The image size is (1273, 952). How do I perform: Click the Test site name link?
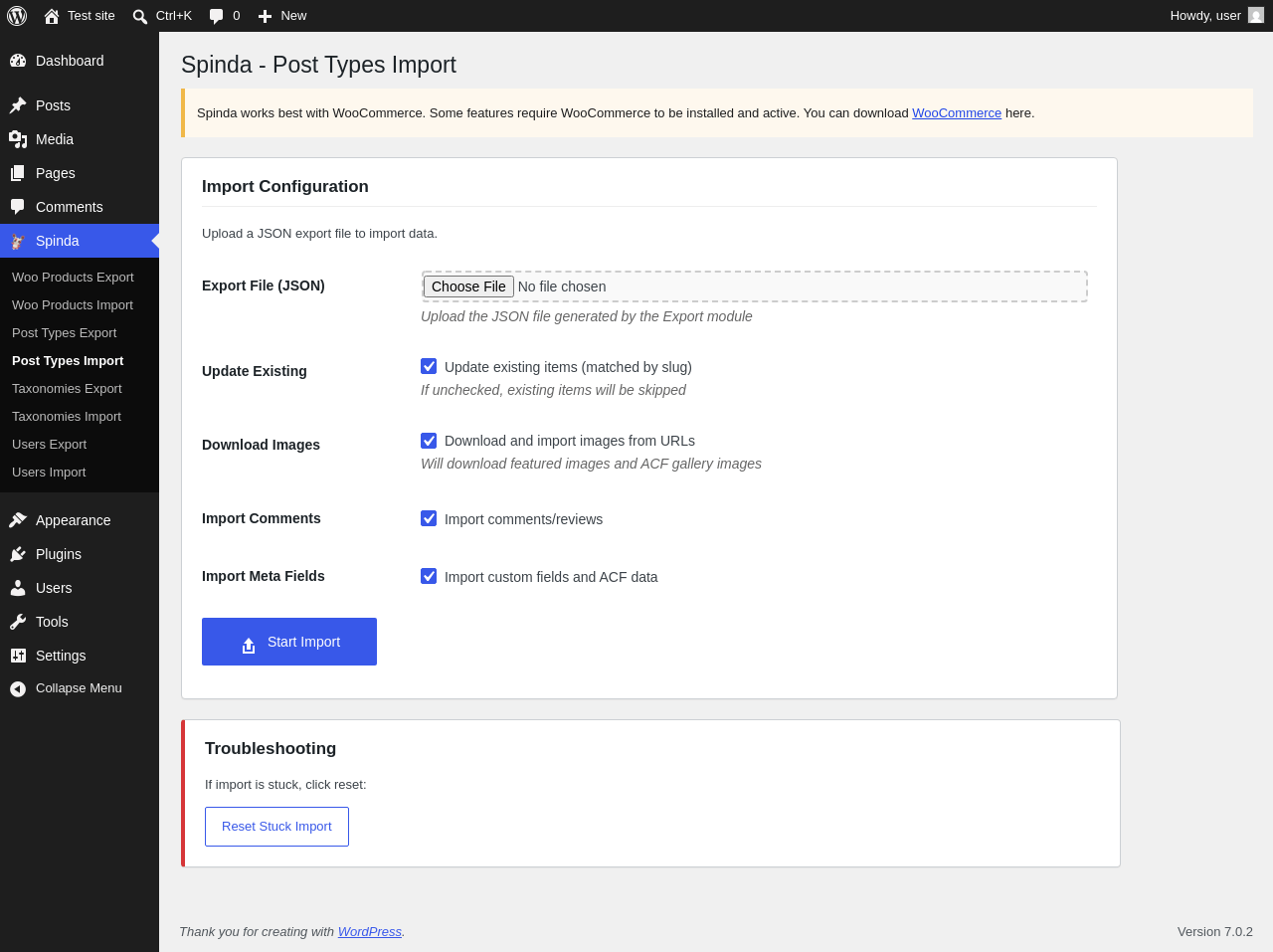[91, 16]
